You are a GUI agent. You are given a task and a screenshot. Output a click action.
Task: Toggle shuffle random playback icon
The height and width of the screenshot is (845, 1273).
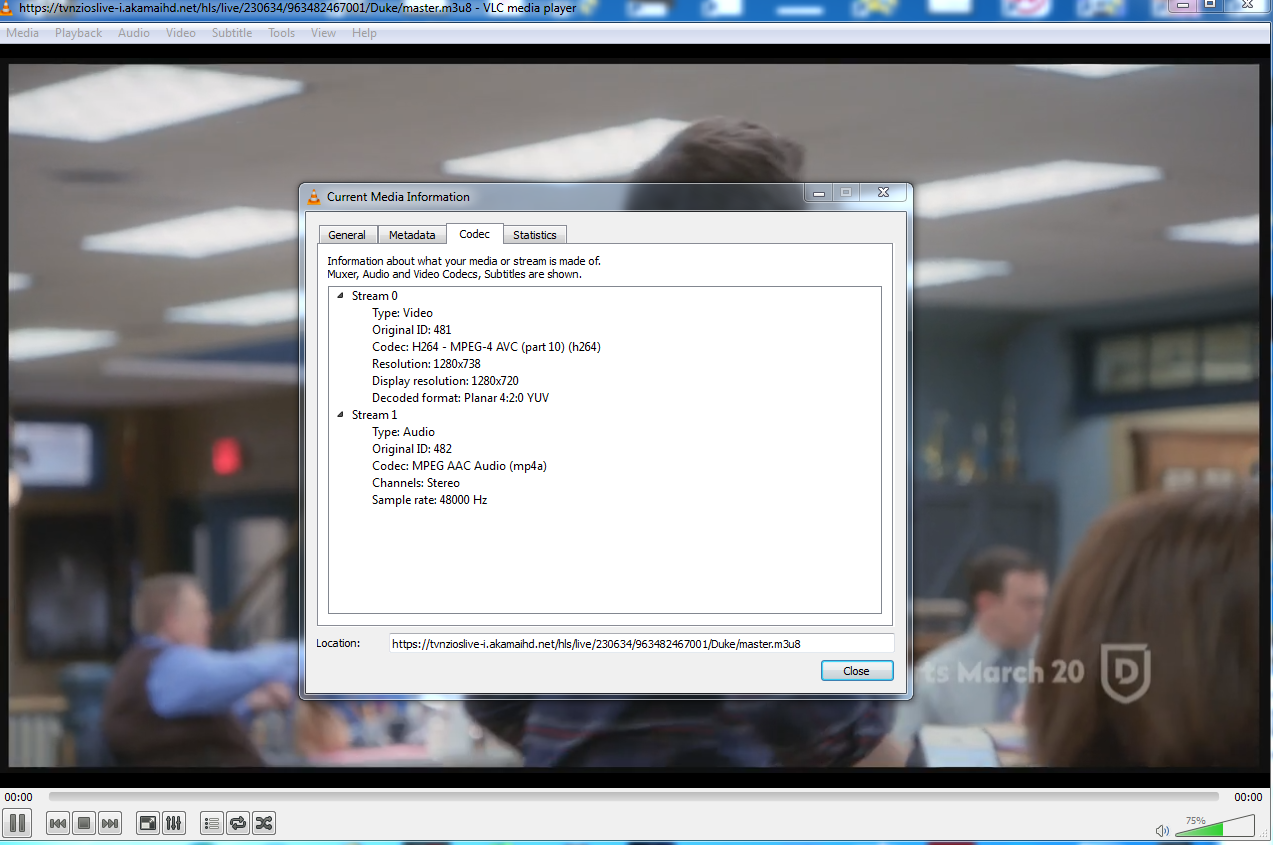point(264,823)
